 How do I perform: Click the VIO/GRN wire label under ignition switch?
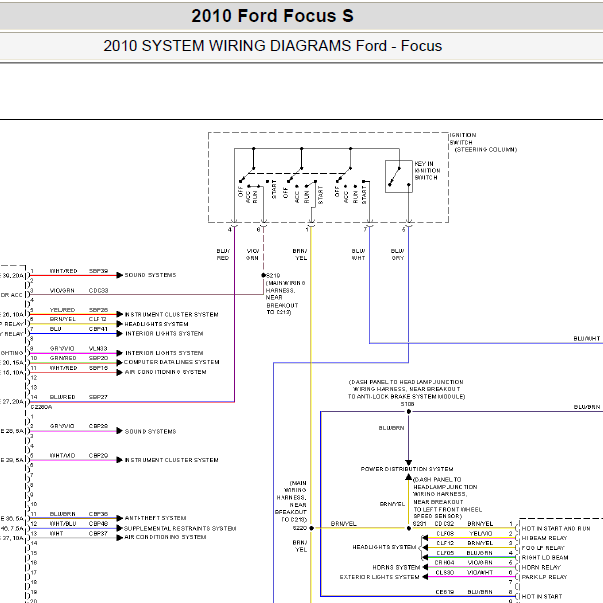[x=252, y=254]
